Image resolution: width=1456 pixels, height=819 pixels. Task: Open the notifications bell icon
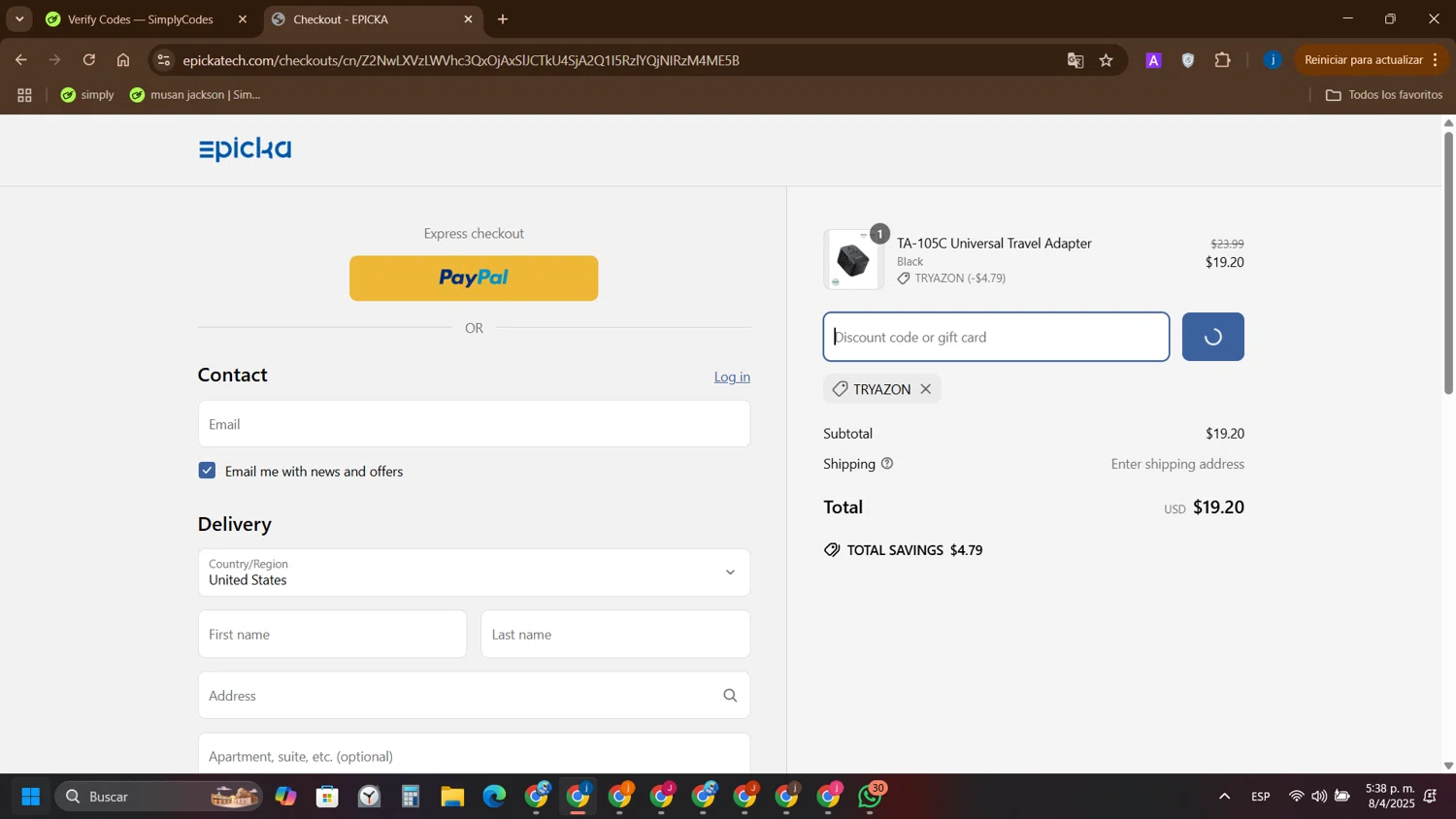click(1431, 797)
